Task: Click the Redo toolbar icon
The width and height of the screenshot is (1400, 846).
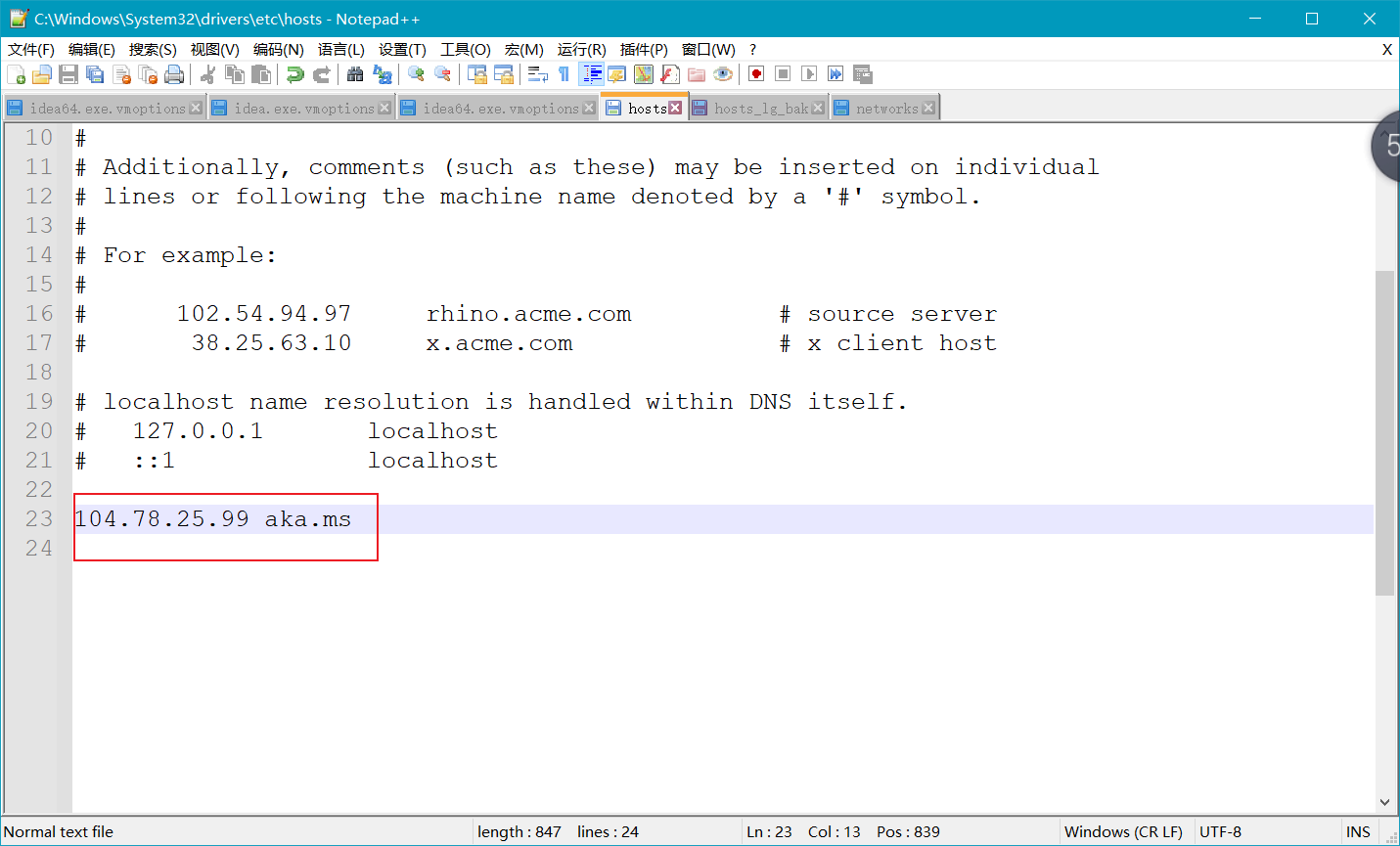Action: (321, 74)
